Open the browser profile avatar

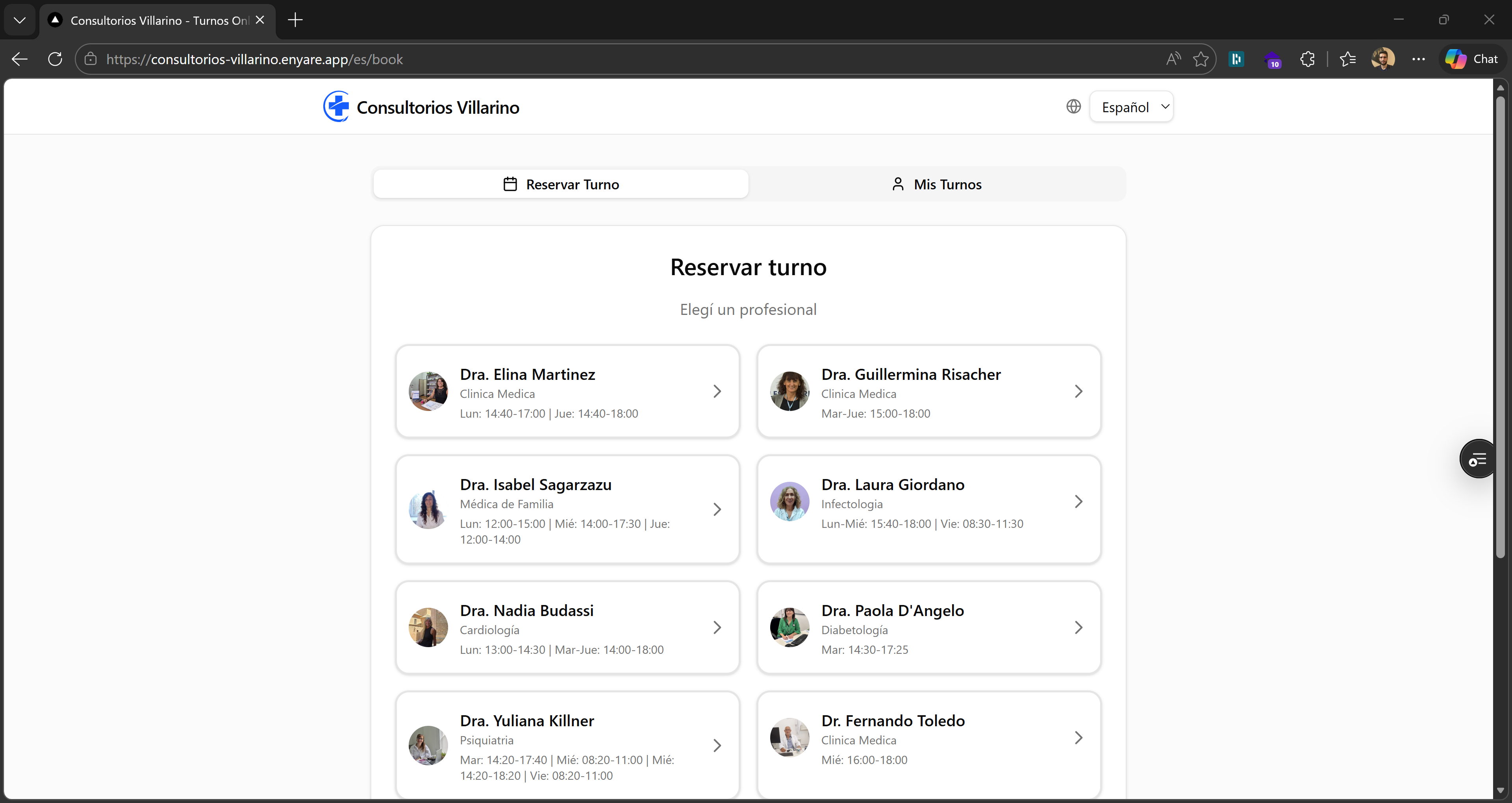click(x=1384, y=59)
